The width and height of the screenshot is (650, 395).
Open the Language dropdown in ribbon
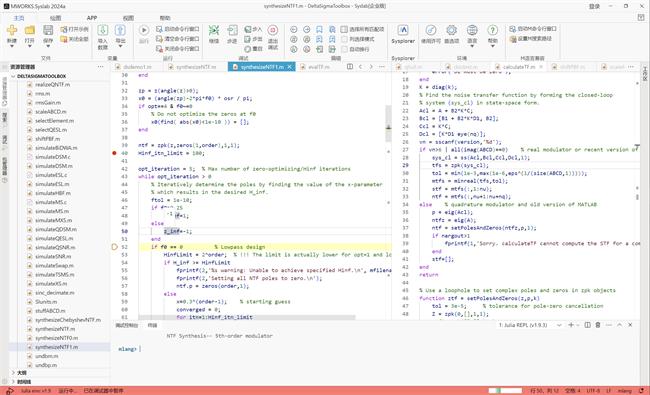[472, 34]
